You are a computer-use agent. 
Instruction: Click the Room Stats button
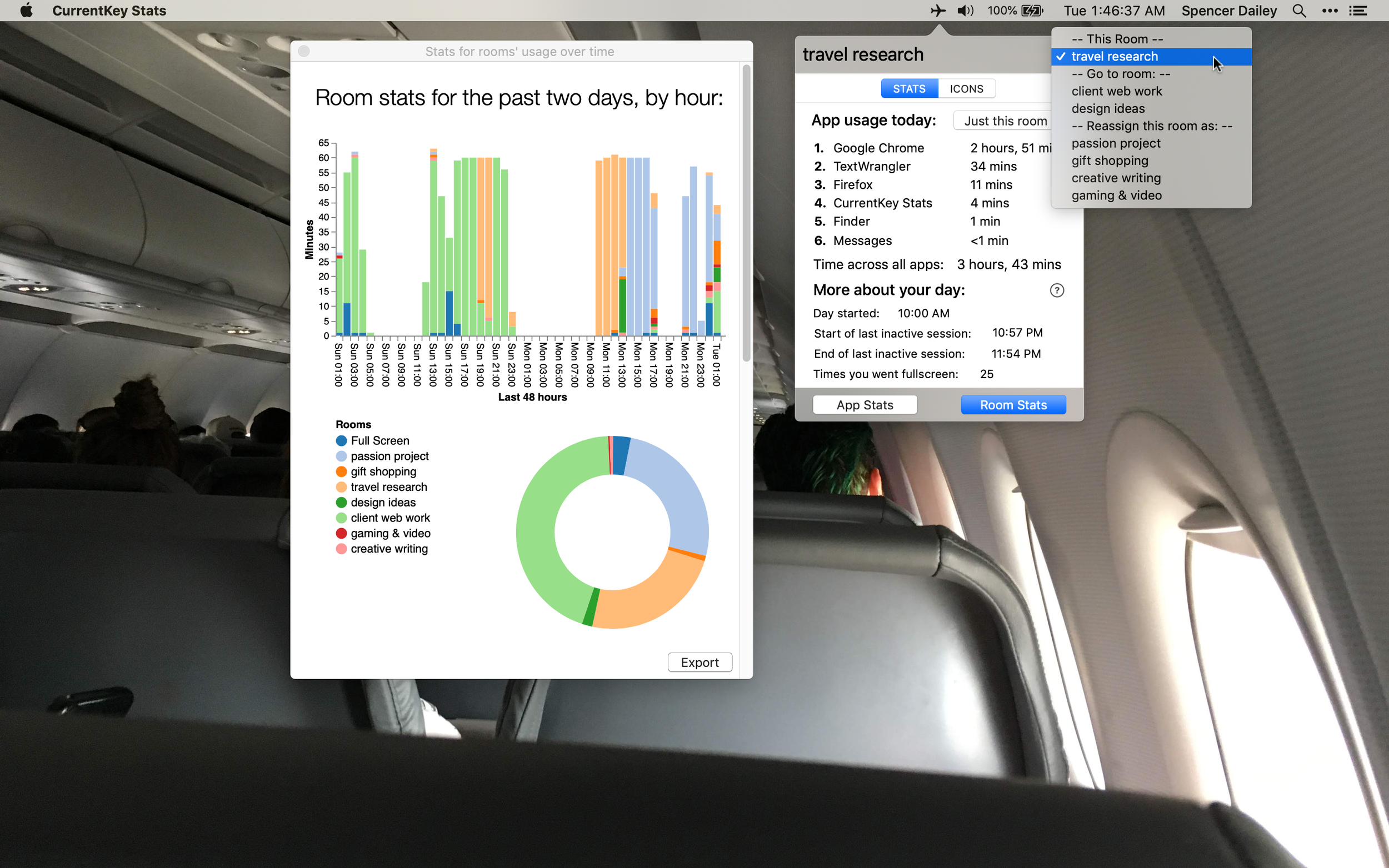[1013, 405]
